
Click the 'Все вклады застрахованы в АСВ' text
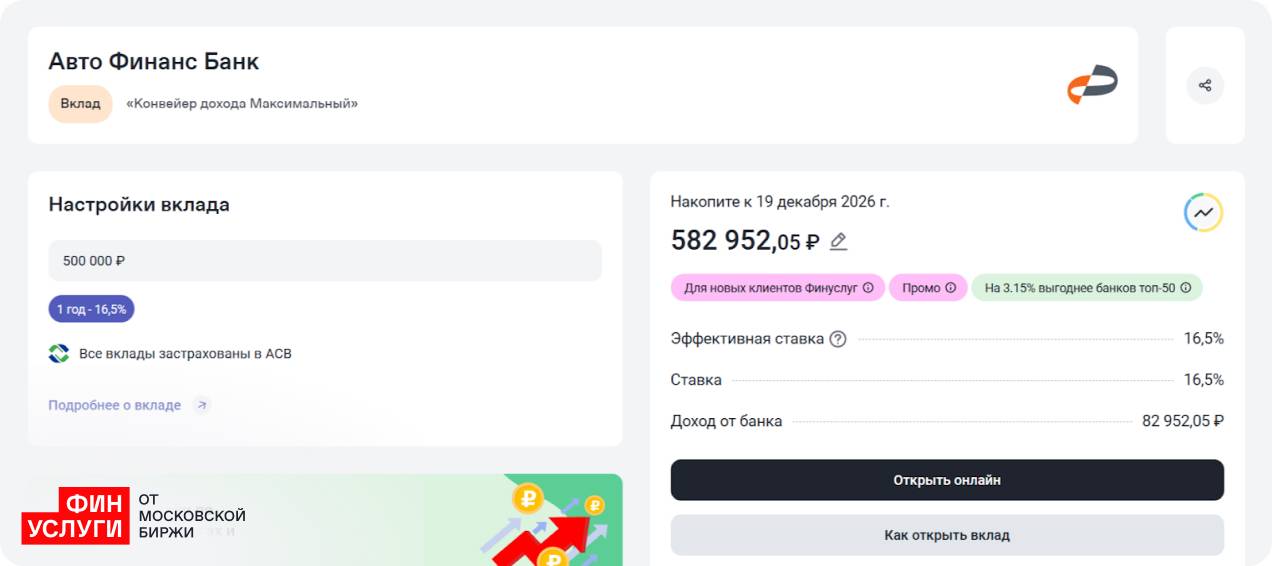(185, 354)
